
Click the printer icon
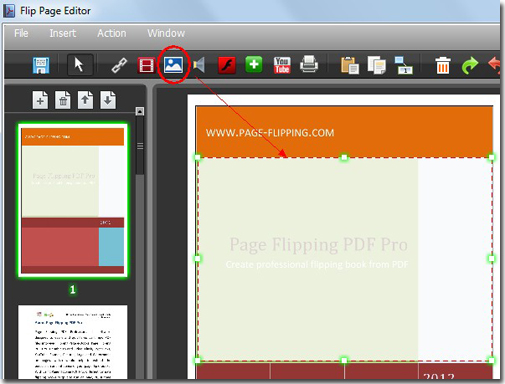pos(309,64)
